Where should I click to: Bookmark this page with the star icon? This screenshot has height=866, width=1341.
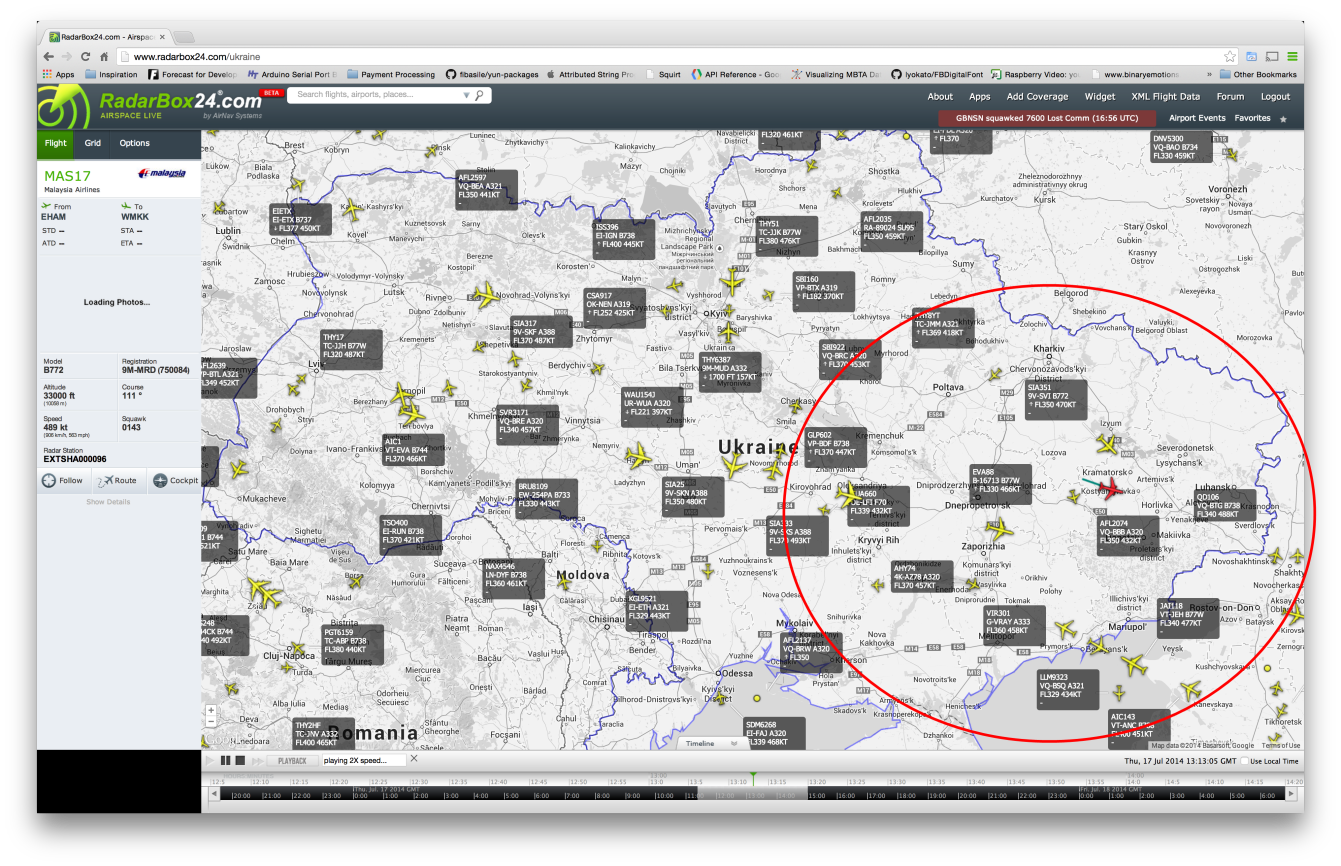(1230, 57)
